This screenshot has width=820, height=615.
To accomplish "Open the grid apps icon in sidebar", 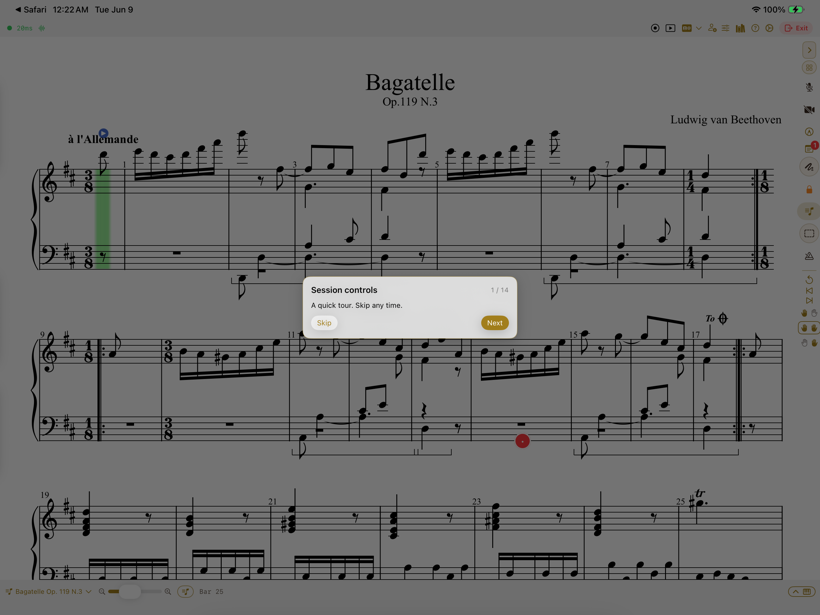I will pos(809,67).
